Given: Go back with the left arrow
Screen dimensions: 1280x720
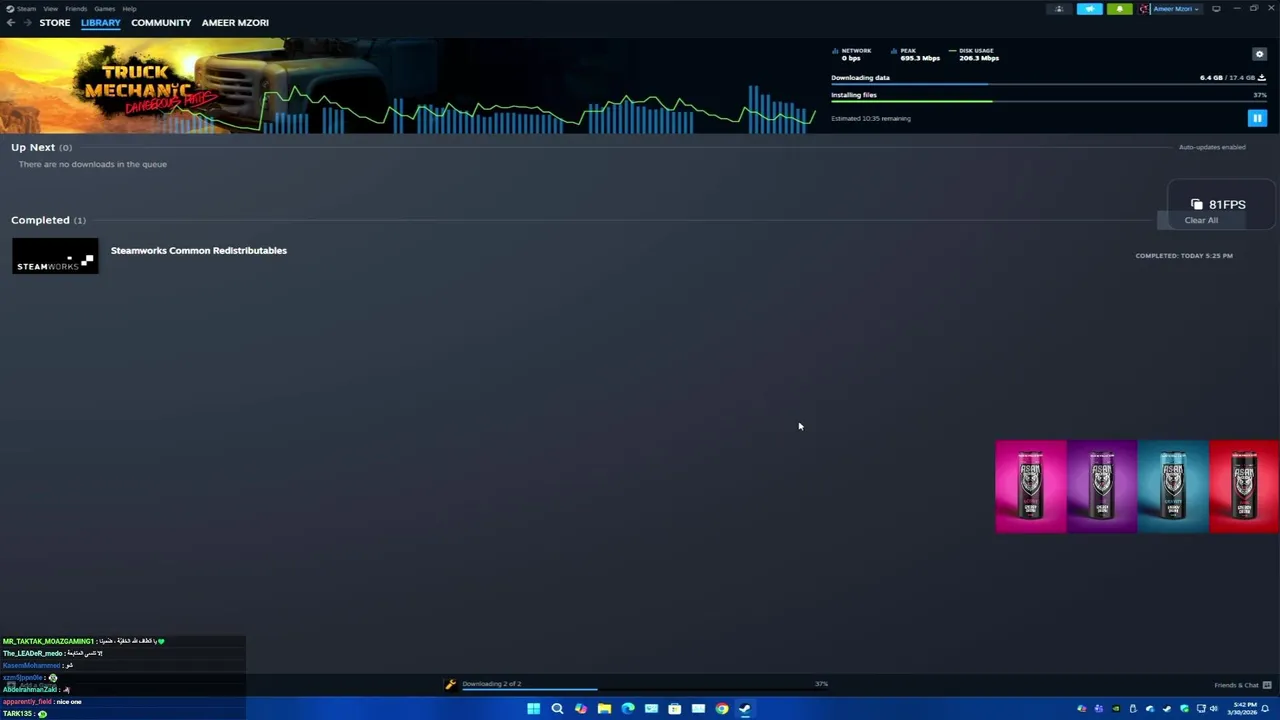Looking at the screenshot, I should 10,22.
